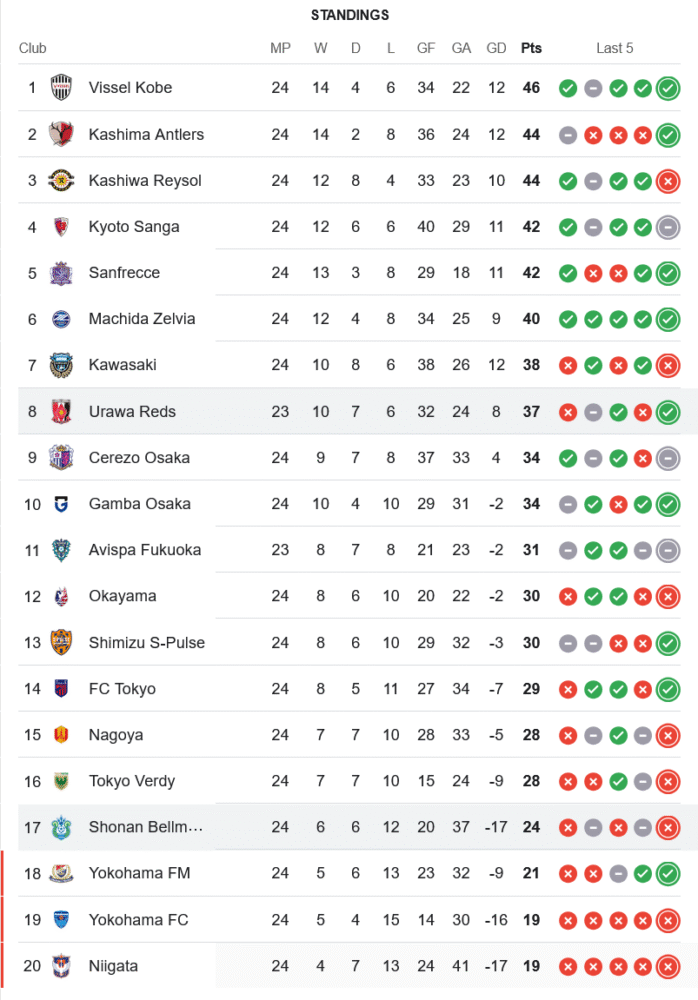Image resolution: width=698 pixels, height=1000 pixels.
Task: Click the Niigata team badge
Action: pos(61,966)
